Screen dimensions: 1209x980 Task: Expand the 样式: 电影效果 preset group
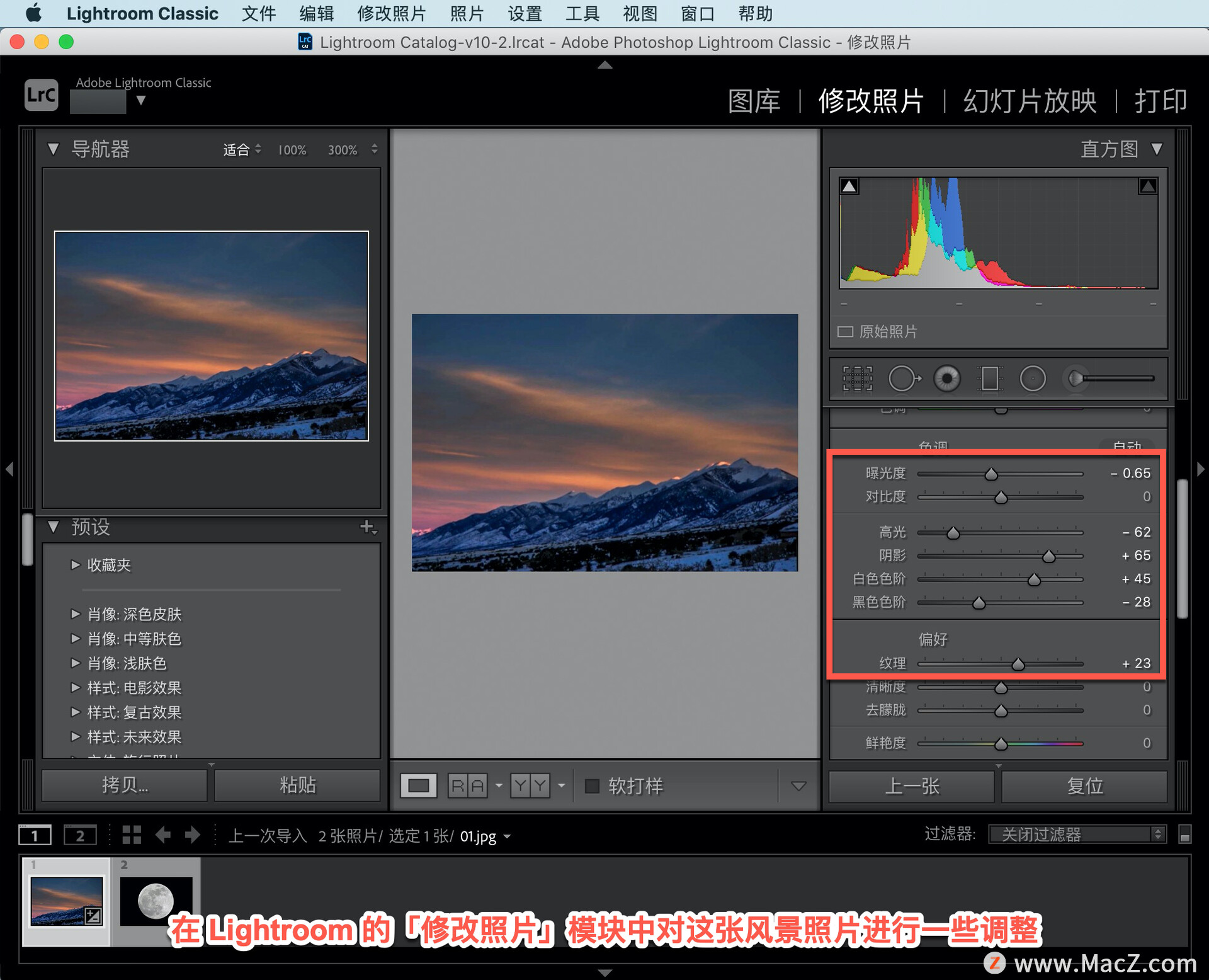pyautogui.click(x=76, y=688)
